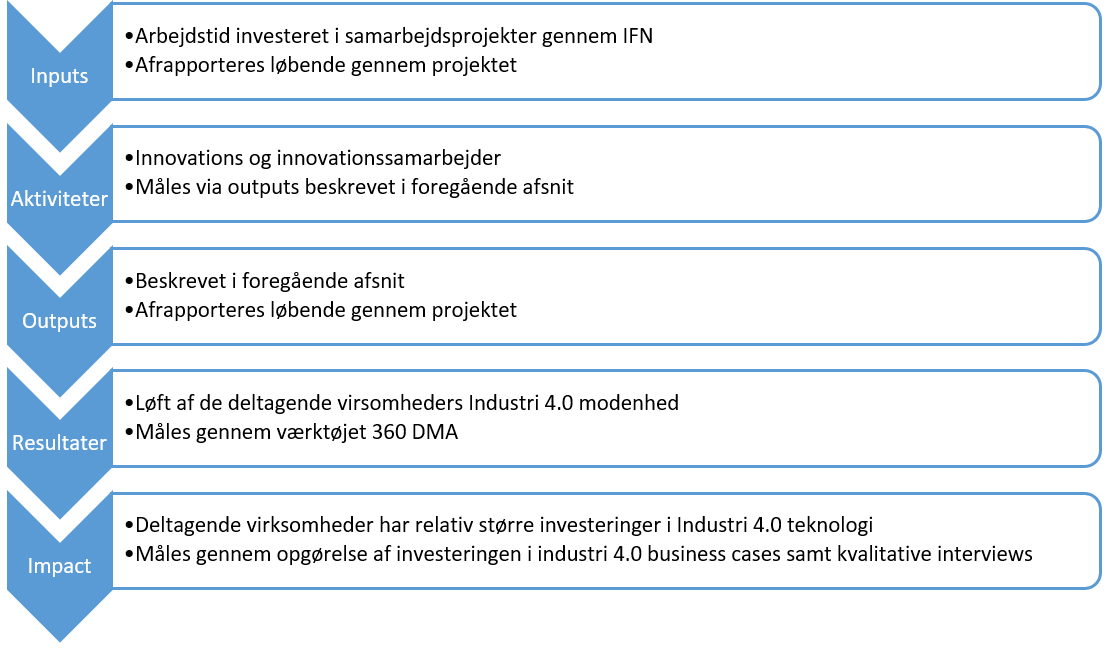Select the Resultater chevron shape
This screenshot has width=1107, height=660.
(x=59, y=443)
